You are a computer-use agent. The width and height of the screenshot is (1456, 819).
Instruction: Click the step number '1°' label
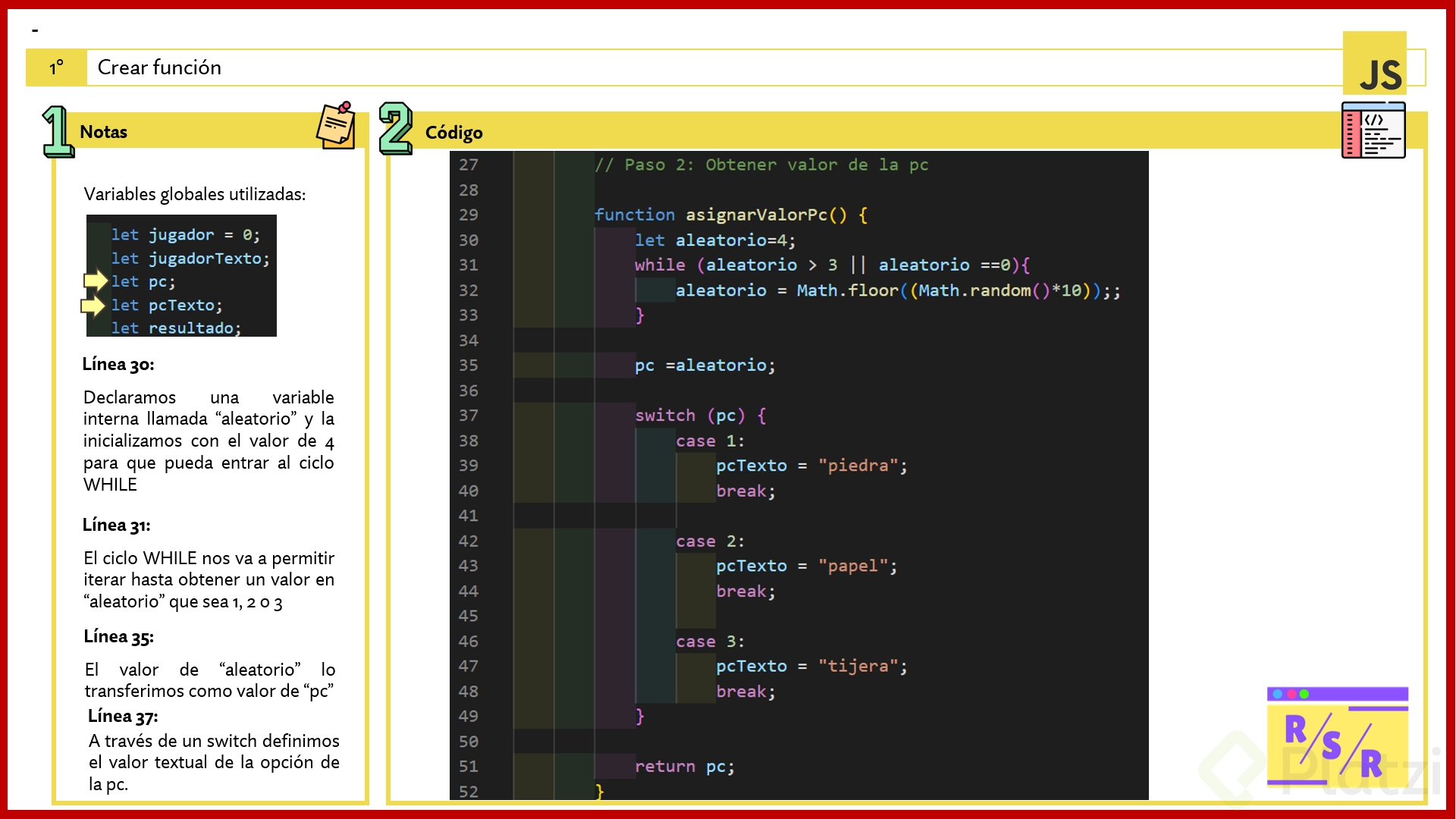(57, 68)
